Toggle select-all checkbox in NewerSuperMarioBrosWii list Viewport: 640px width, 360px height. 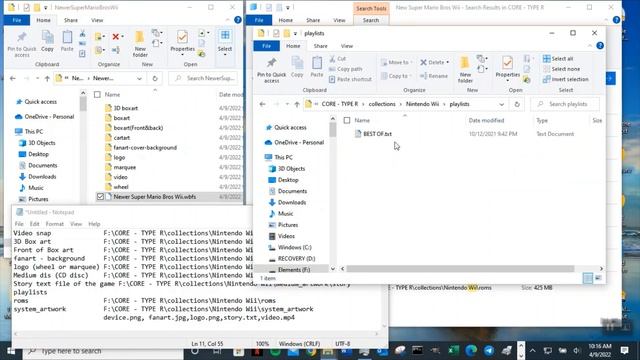97,95
